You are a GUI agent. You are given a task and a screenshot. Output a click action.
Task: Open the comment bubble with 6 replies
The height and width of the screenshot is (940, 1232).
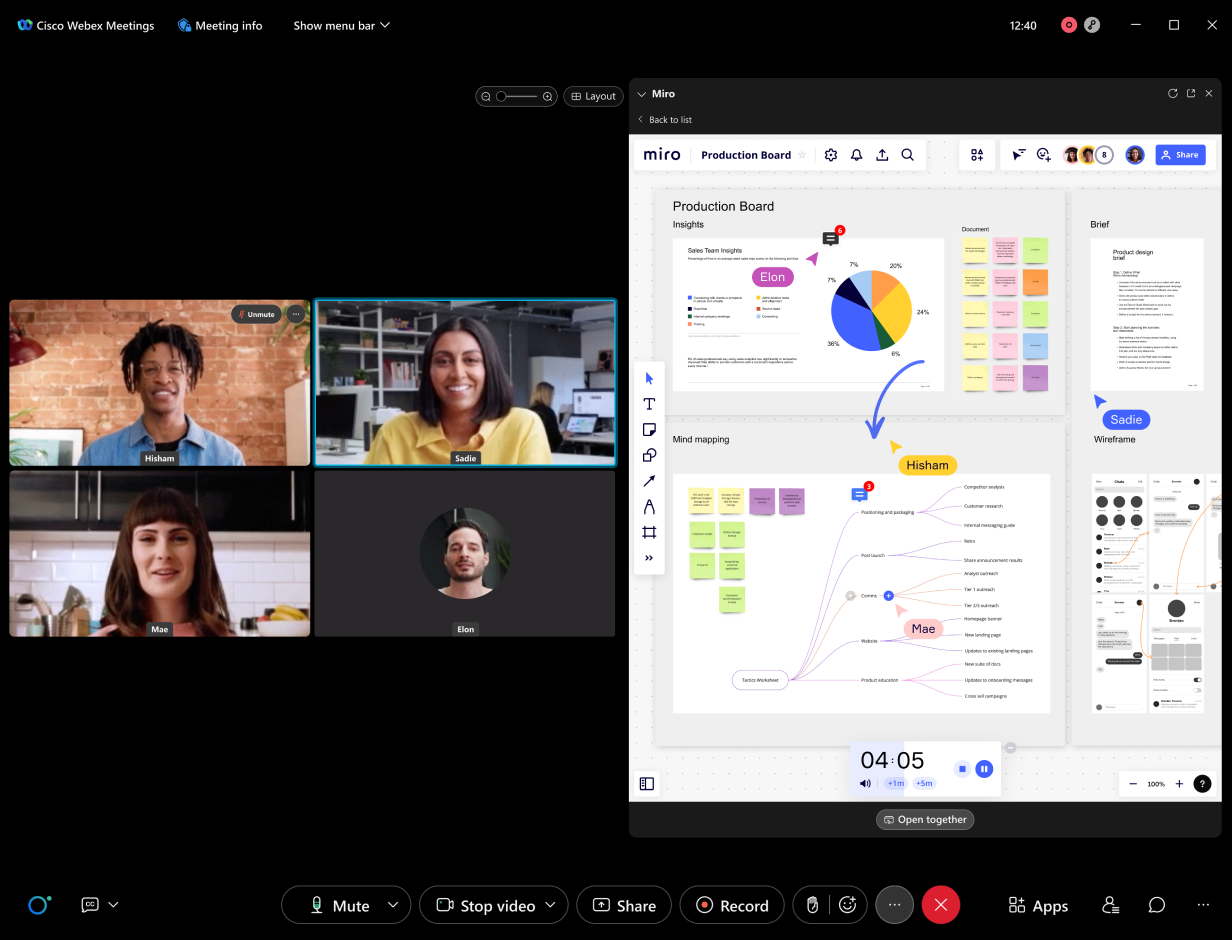(x=831, y=238)
